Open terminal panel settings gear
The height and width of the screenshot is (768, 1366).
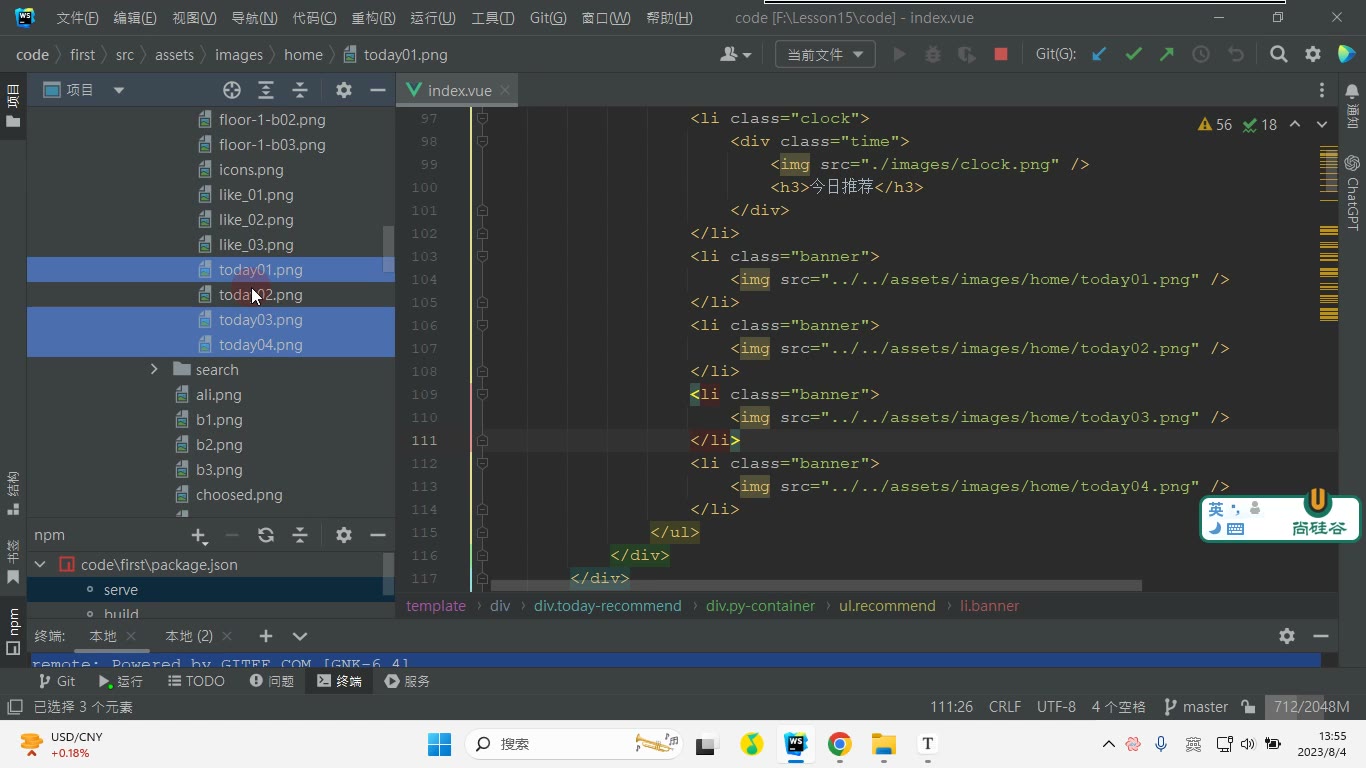click(1287, 636)
